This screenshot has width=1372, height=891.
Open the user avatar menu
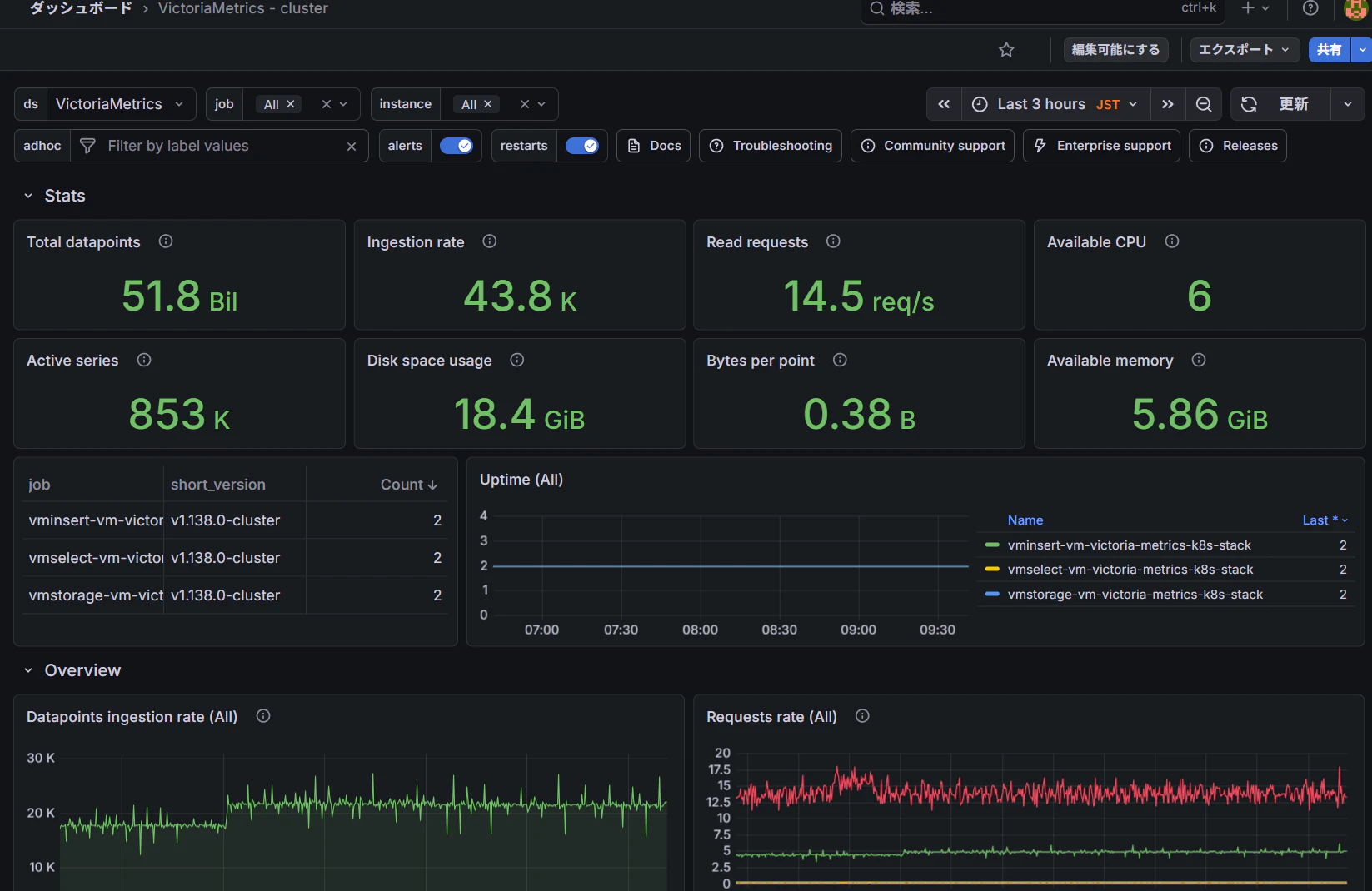(x=1355, y=8)
